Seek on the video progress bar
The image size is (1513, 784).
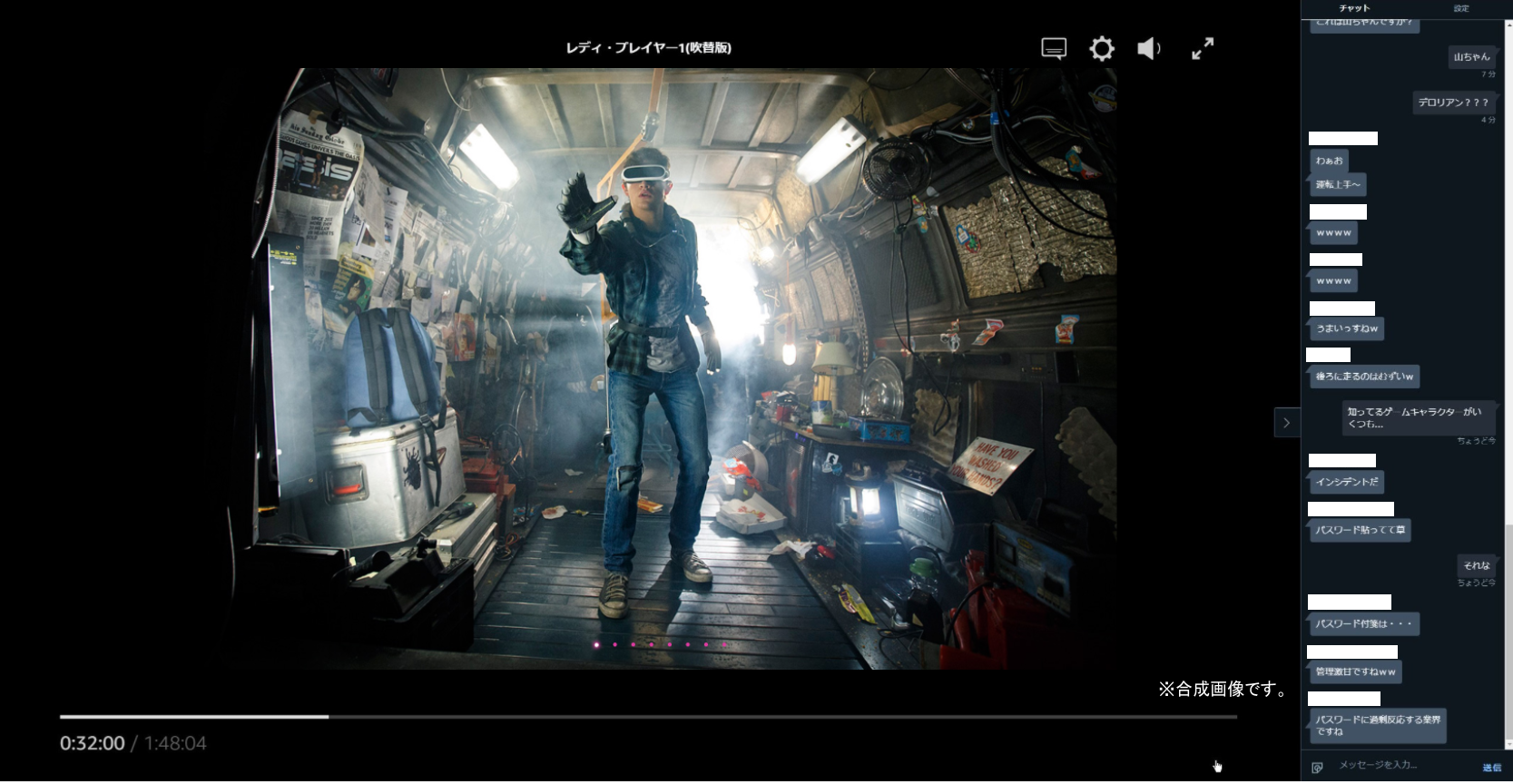click(x=648, y=717)
